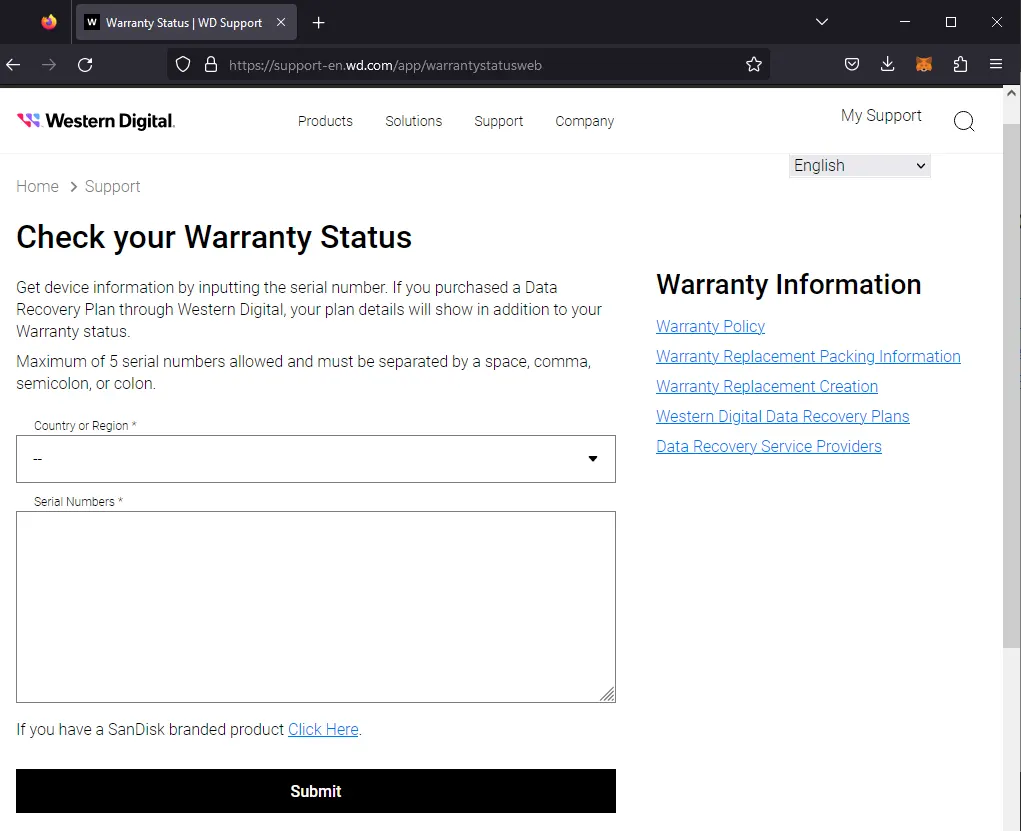Focus the Serial Numbers text area
Screen dimensions: 1021x831
(316, 607)
